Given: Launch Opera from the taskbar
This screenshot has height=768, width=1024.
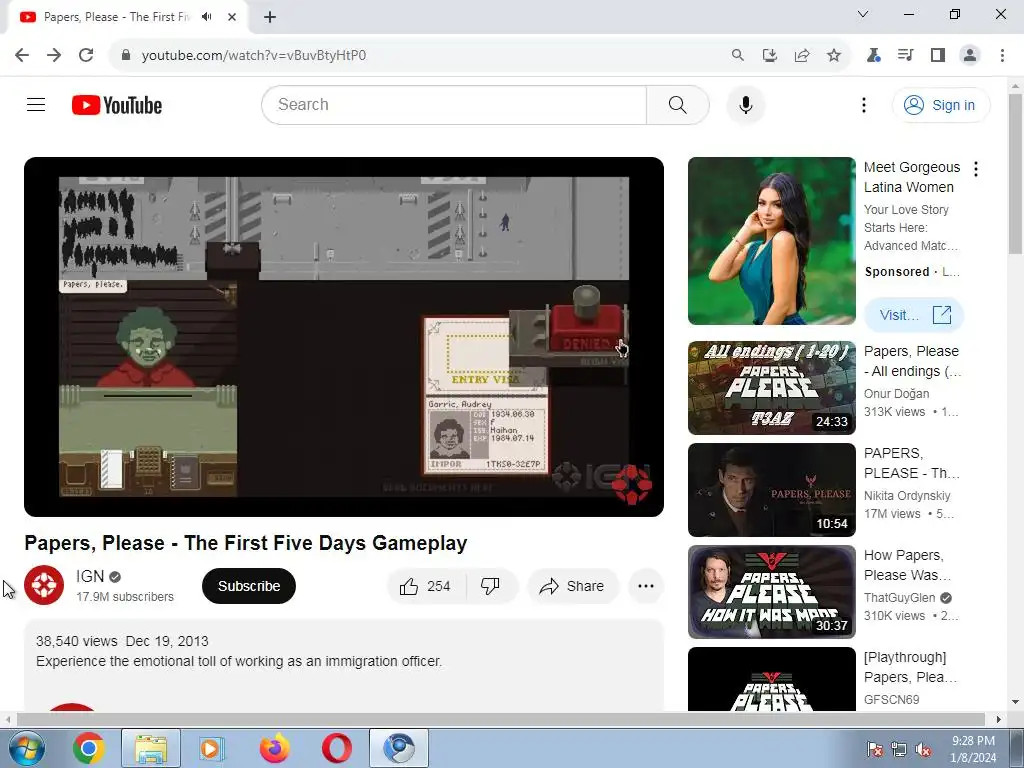Looking at the screenshot, I should (336, 748).
